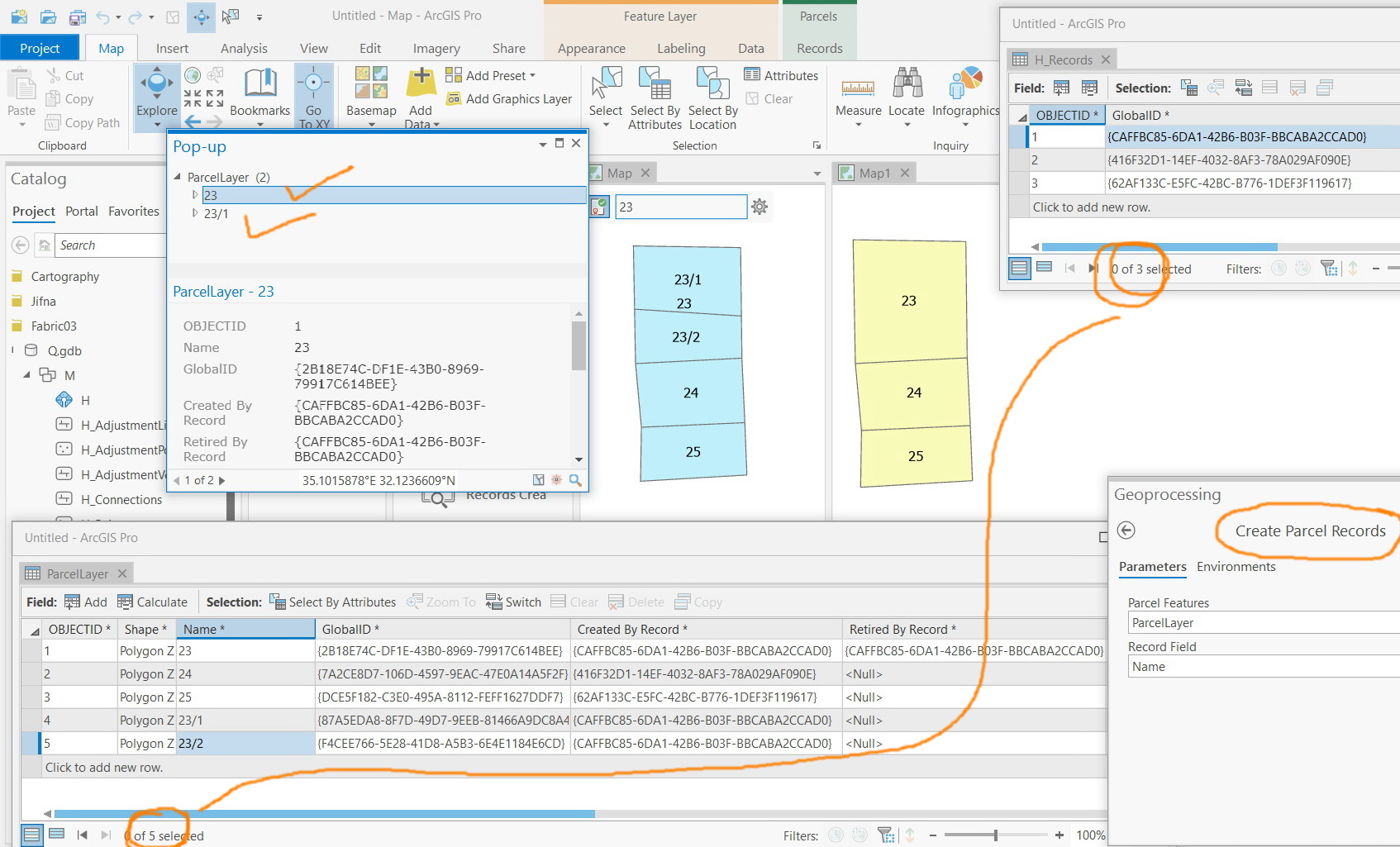The image size is (1400, 847).
Task: Toggle Show all records in ParcelLayer table
Action: (x=32, y=835)
